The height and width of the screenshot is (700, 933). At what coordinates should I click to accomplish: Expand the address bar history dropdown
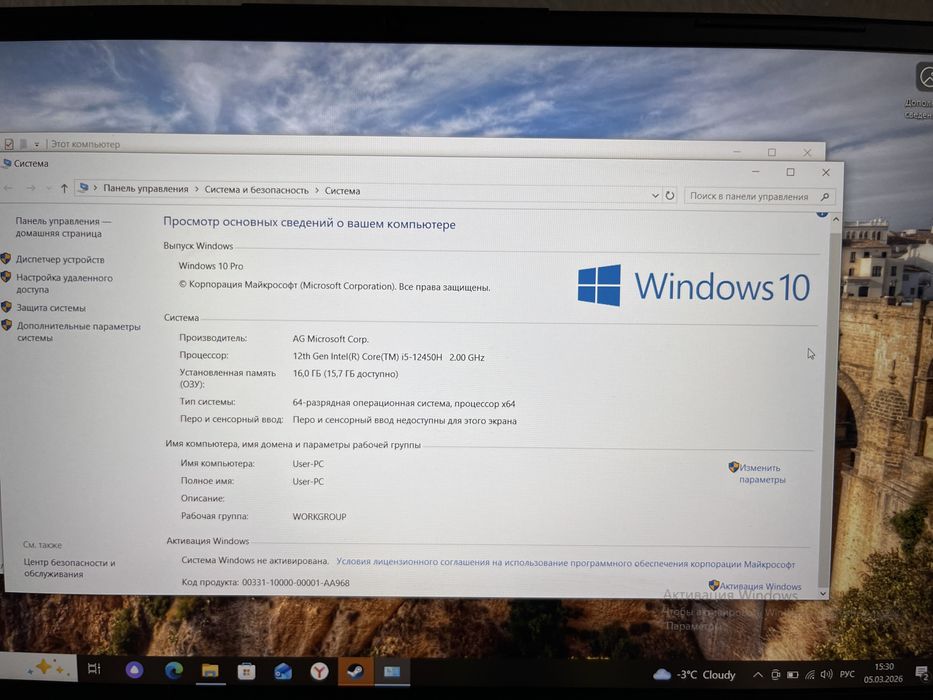coord(655,195)
